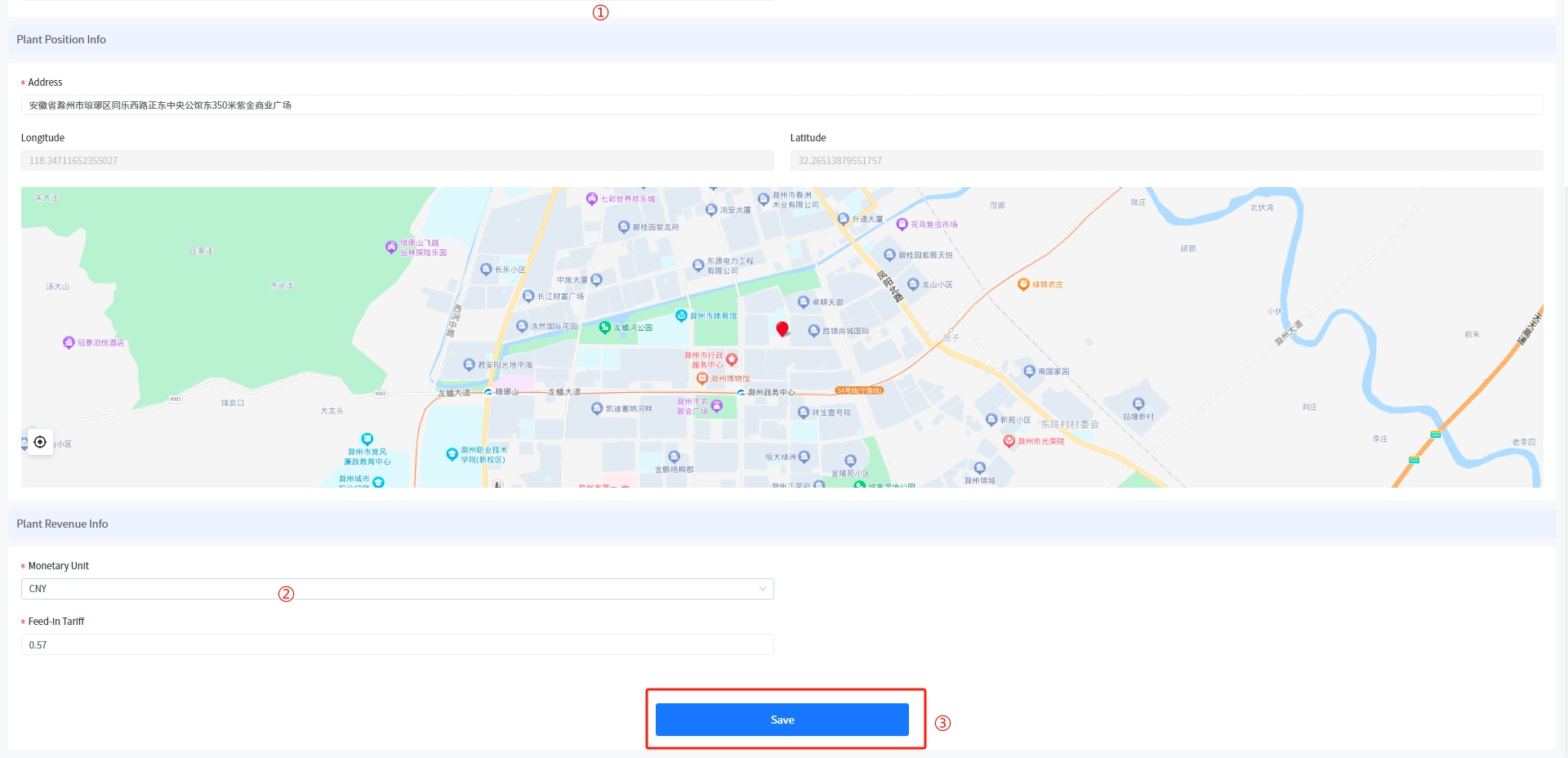Click the 冠景泊悦酒店 hotel map icon
1568x758 pixels.
(69, 342)
